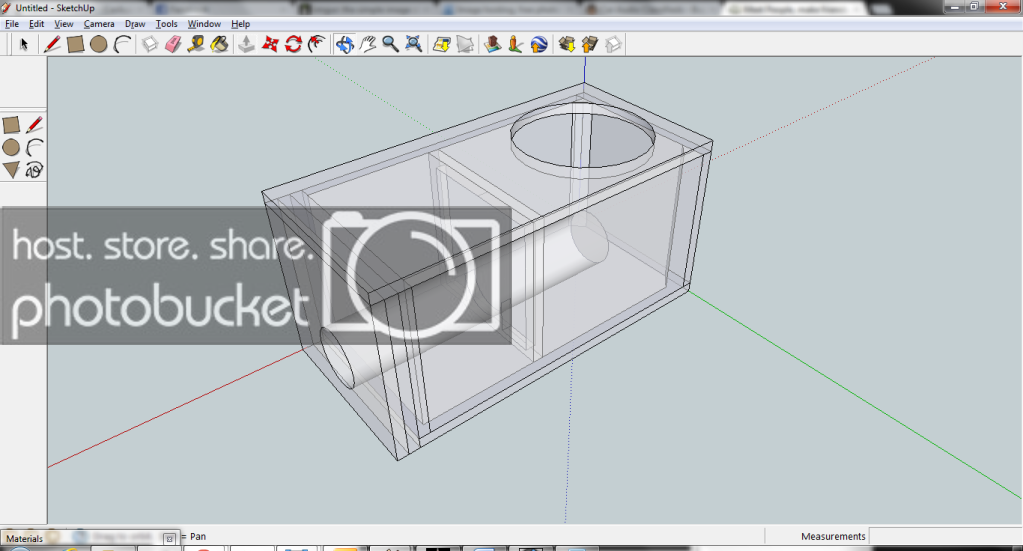This screenshot has height=551, width=1023.
Task: Activate the Tape Measure tool
Action: pyautogui.click(x=196, y=44)
